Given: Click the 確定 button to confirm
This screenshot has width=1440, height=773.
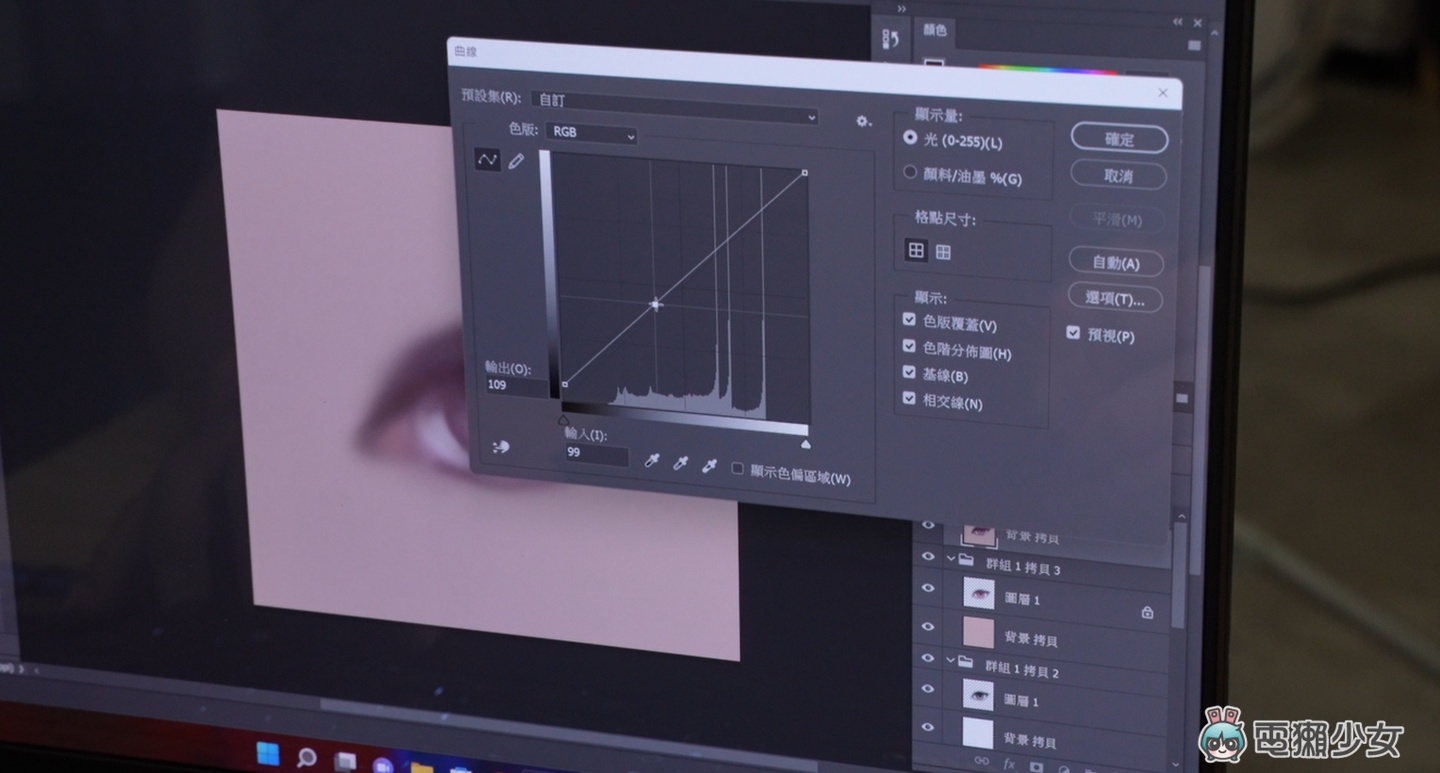Looking at the screenshot, I should pos(1117,139).
